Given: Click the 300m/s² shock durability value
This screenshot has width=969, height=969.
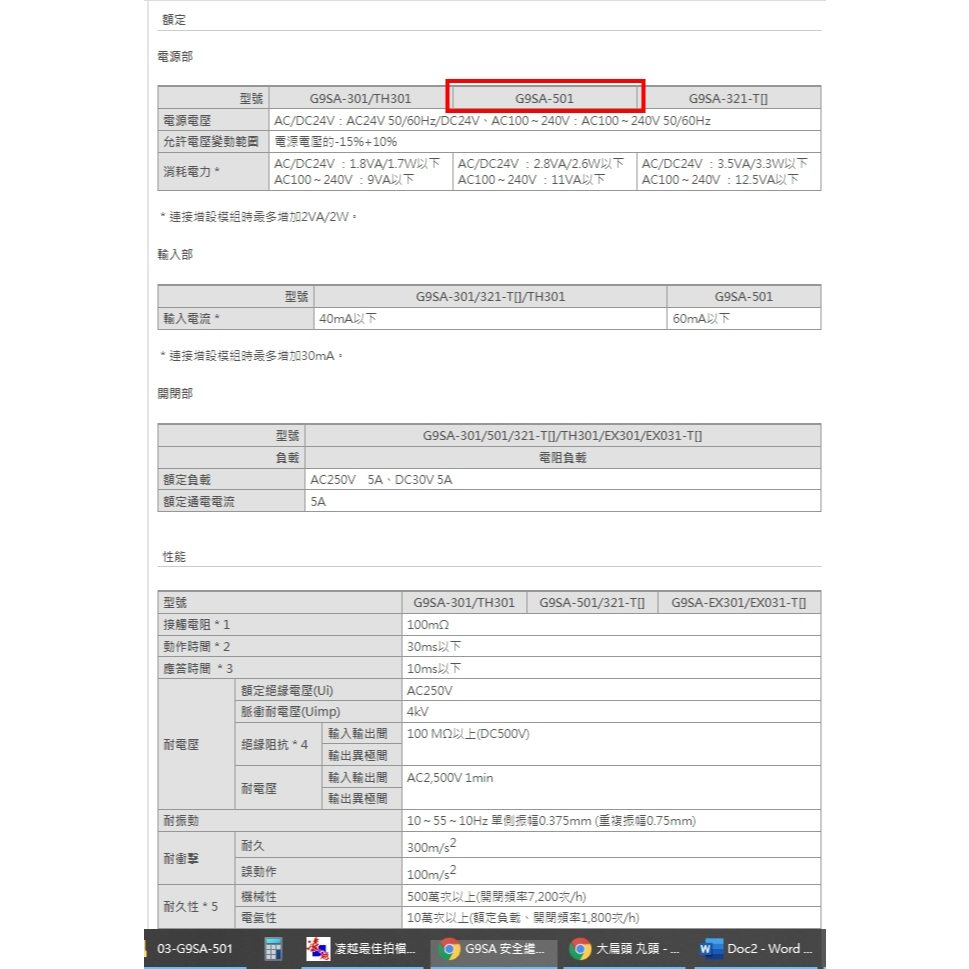Looking at the screenshot, I should coord(432,845).
